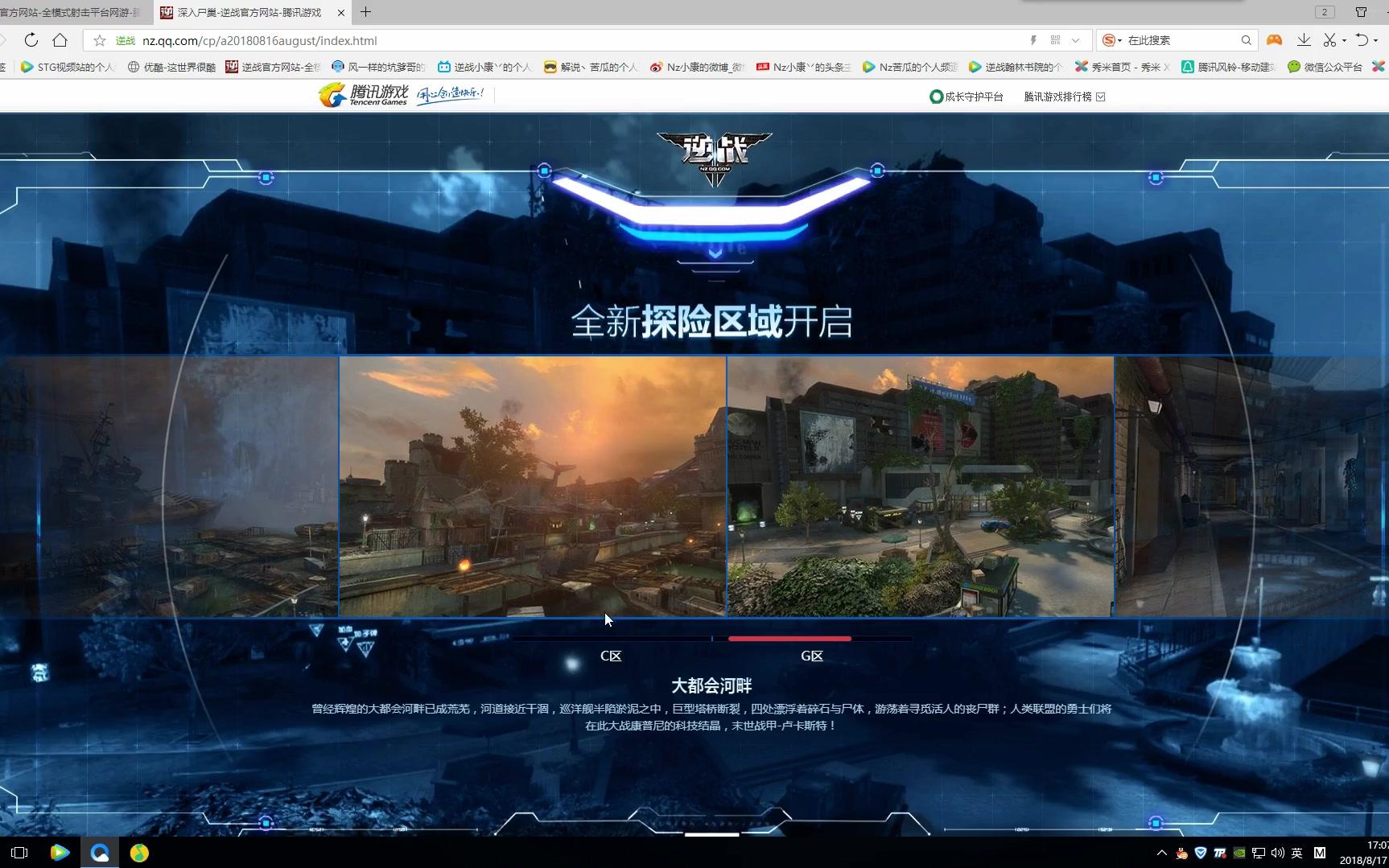Click the address bar URL nz.qq.com
The width and height of the screenshot is (1389, 868).
coord(259,40)
